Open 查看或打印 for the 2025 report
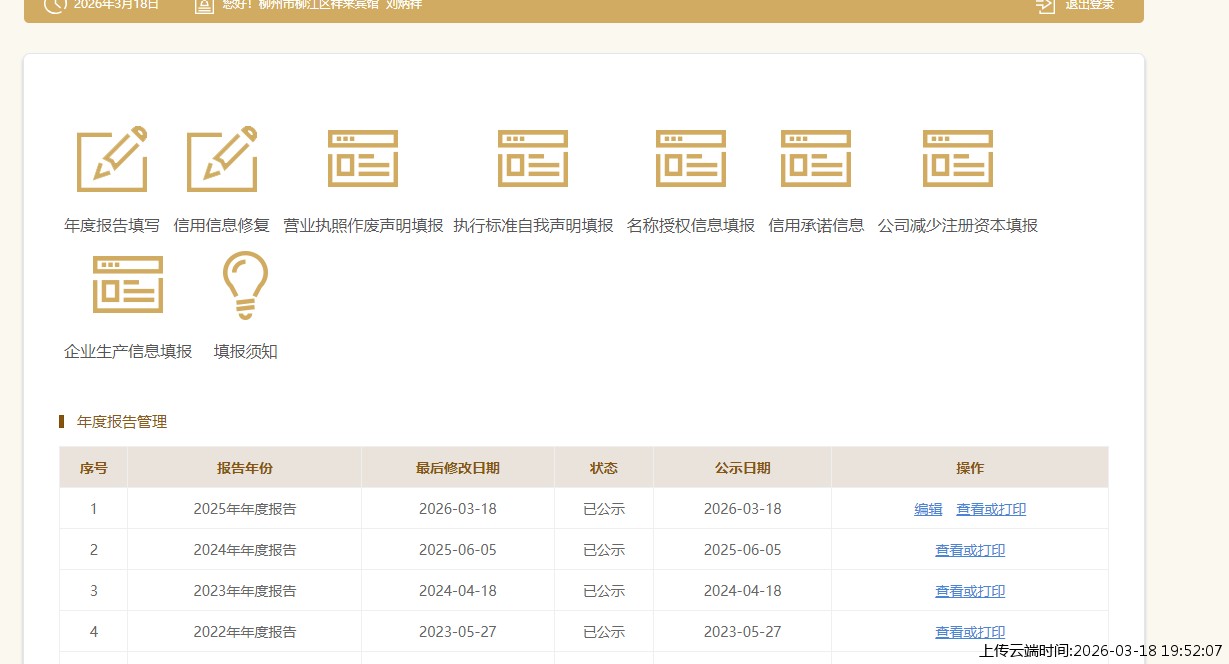This screenshot has height=664, width=1229. (991, 509)
